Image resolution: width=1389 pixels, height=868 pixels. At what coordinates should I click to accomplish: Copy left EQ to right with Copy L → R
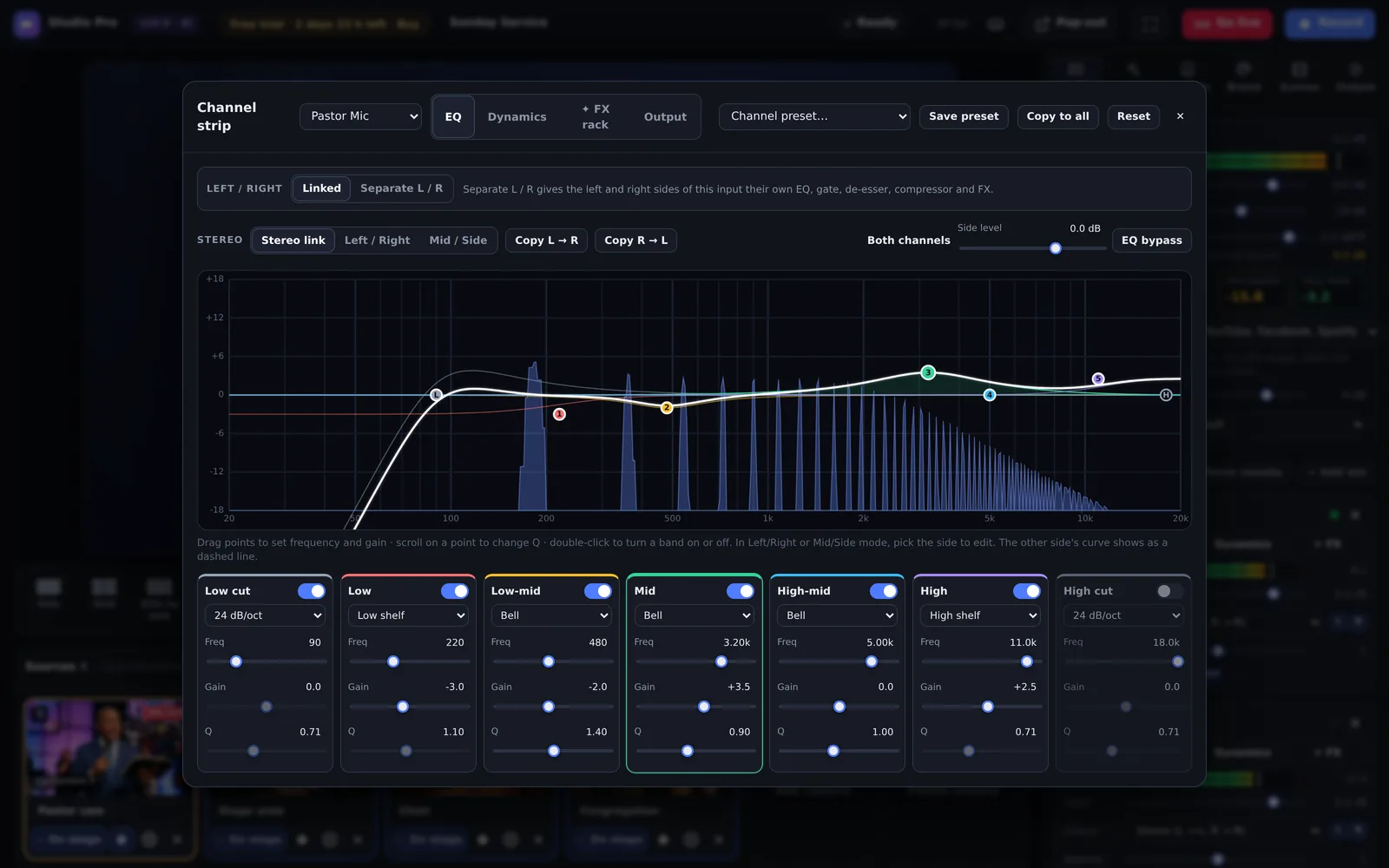tap(547, 240)
